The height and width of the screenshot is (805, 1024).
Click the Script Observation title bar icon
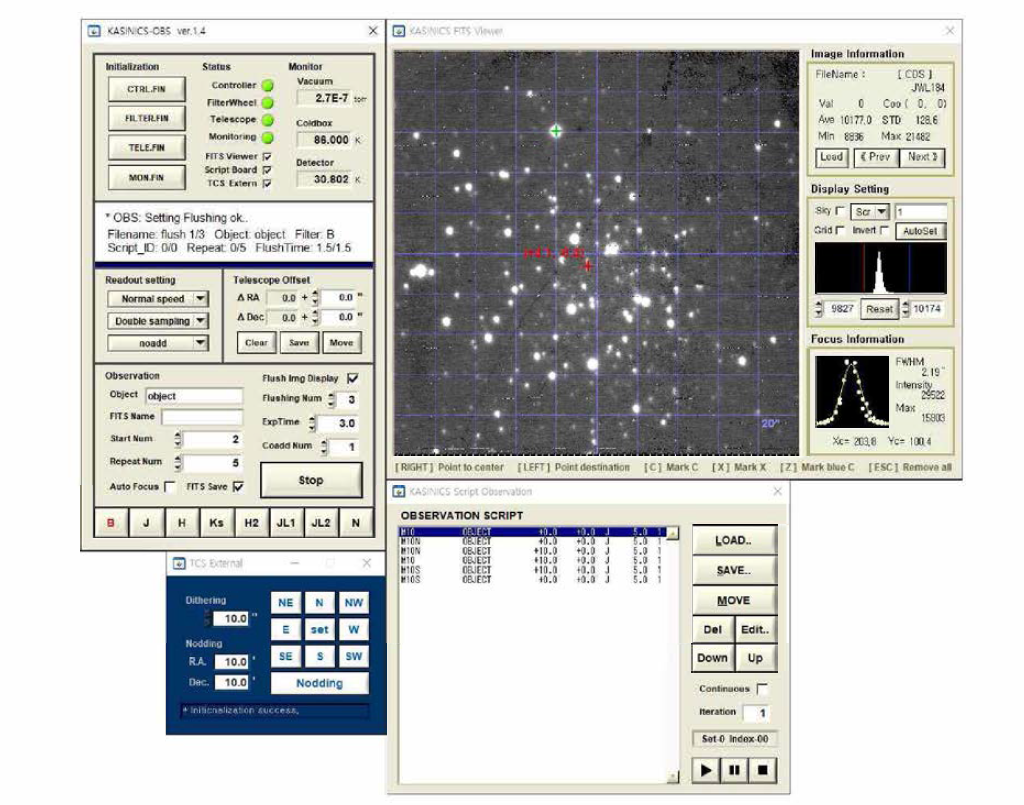pyautogui.click(x=398, y=491)
